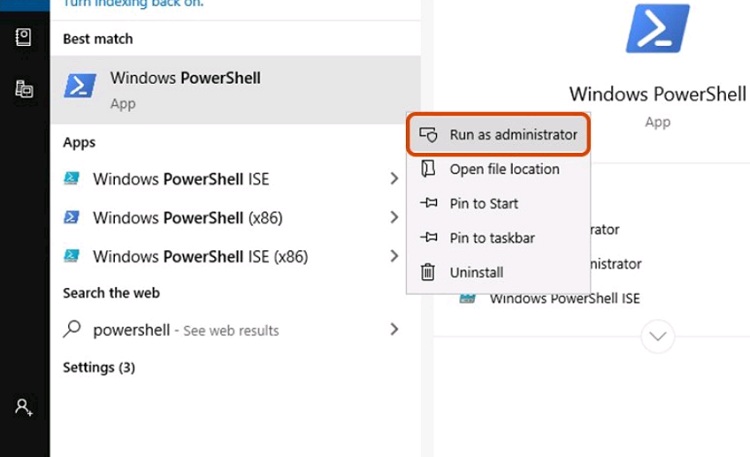This screenshot has height=457, width=750.
Task: Open the devices icon in left sidebar
Action: [24, 89]
